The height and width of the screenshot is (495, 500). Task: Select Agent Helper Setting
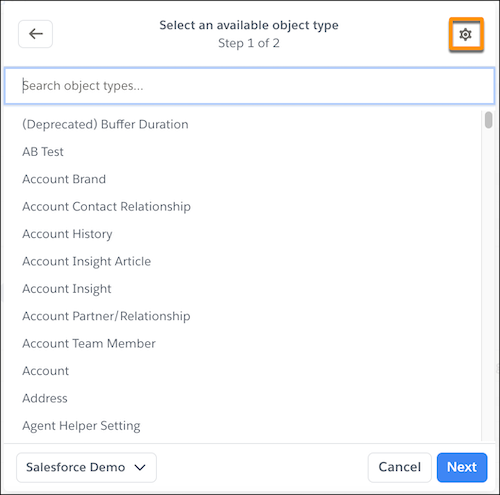[81, 426]
